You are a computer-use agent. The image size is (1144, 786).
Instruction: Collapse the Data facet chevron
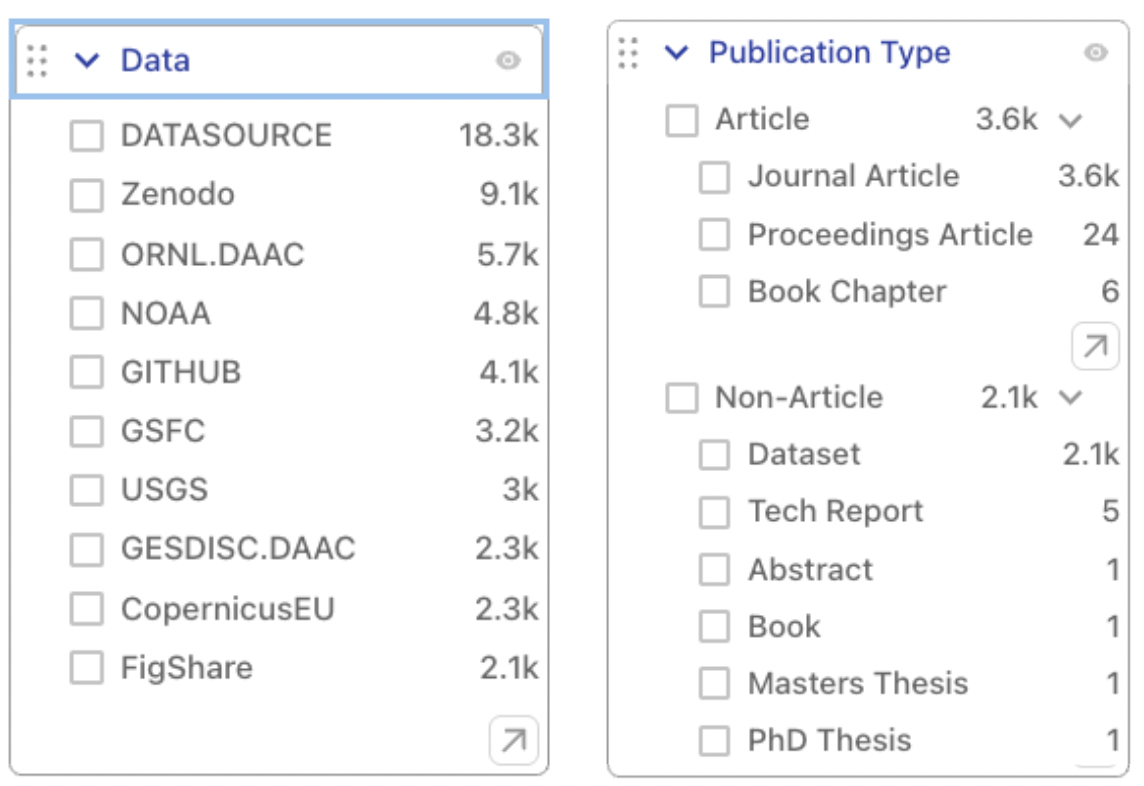coord(87,61)
